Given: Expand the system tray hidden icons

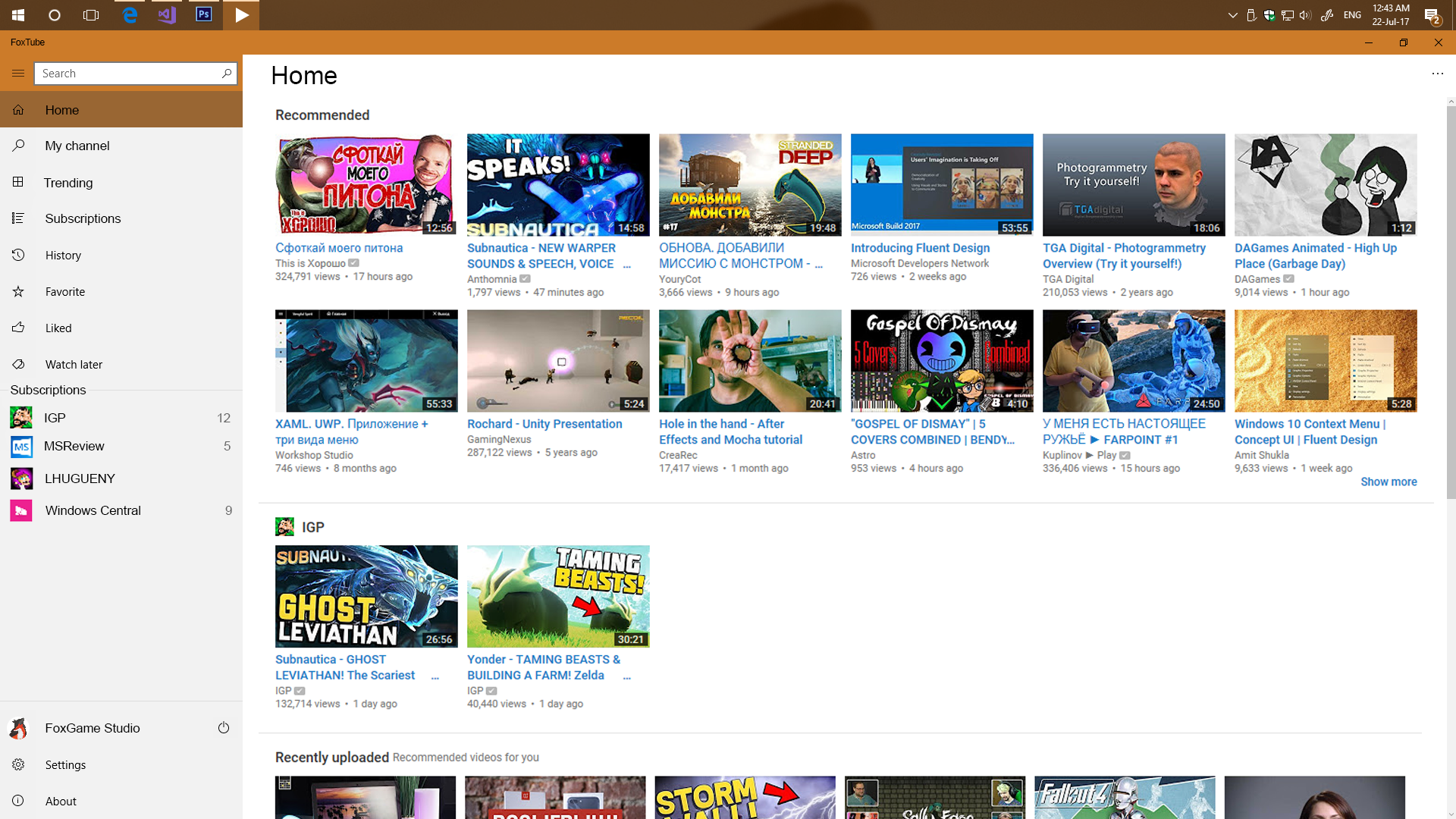Looking at the screenshot, I should click(x=1232, y=15).
